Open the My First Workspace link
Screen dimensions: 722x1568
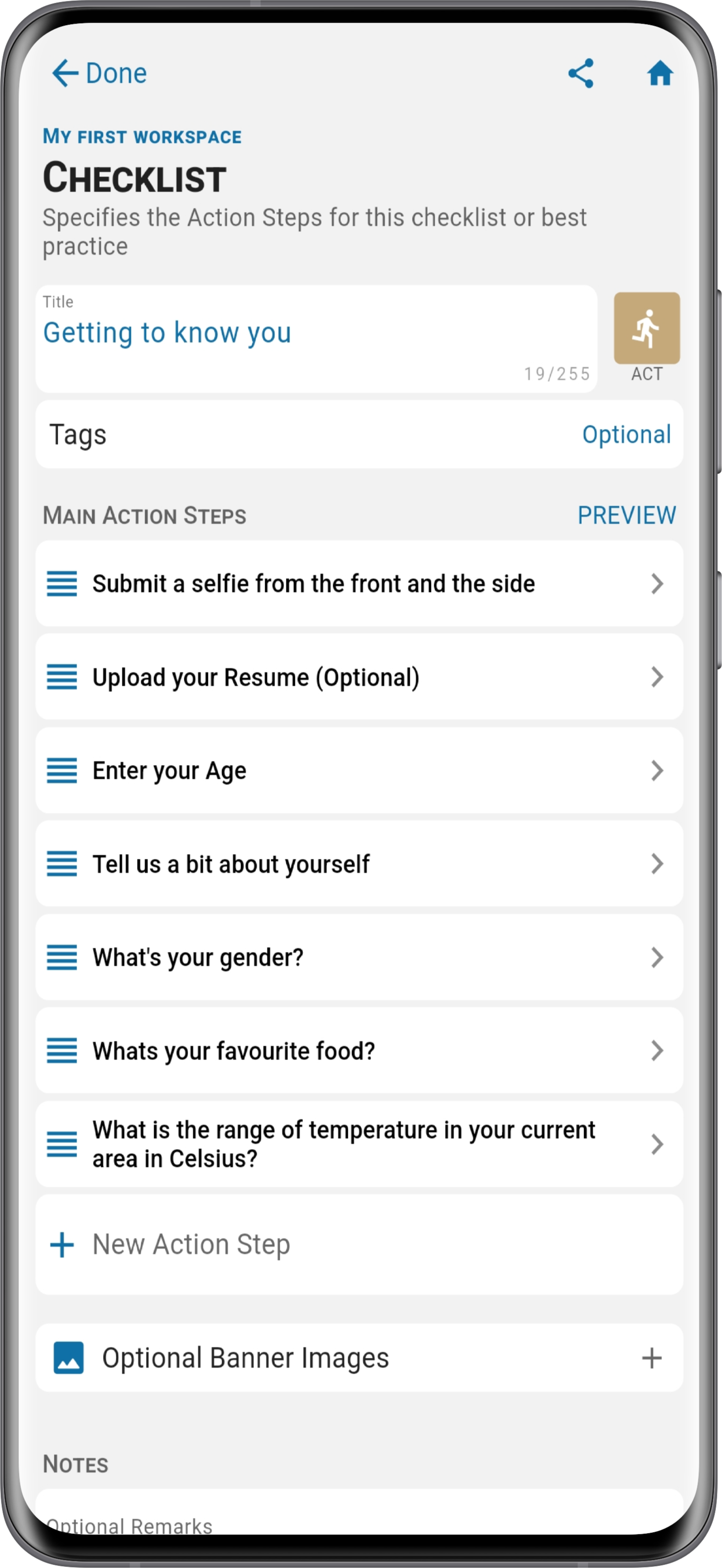142,137
